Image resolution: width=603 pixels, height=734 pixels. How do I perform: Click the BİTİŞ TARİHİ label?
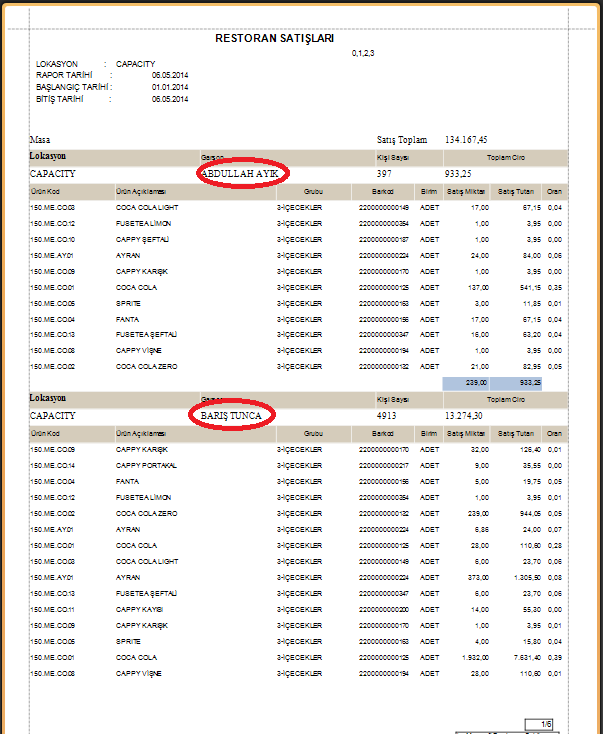pos(59,99)
